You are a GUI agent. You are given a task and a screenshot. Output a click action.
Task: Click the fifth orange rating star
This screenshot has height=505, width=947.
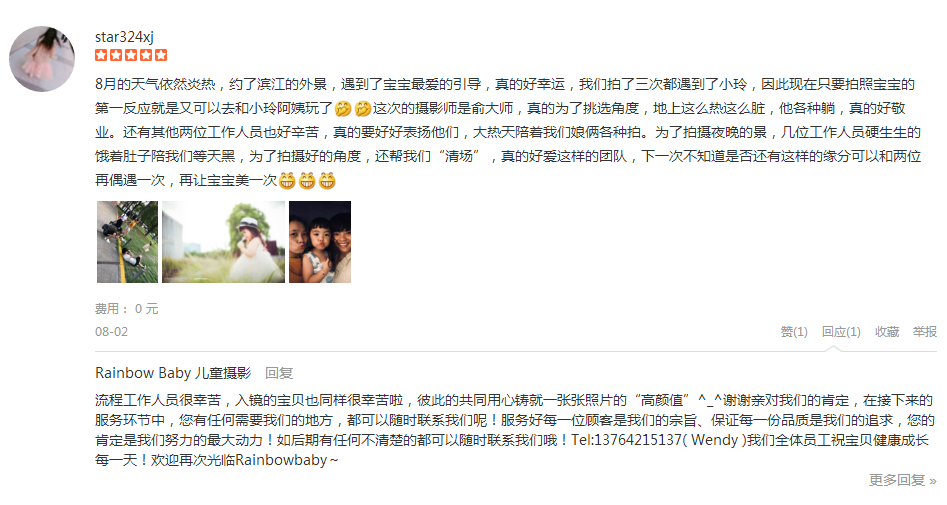161,56
